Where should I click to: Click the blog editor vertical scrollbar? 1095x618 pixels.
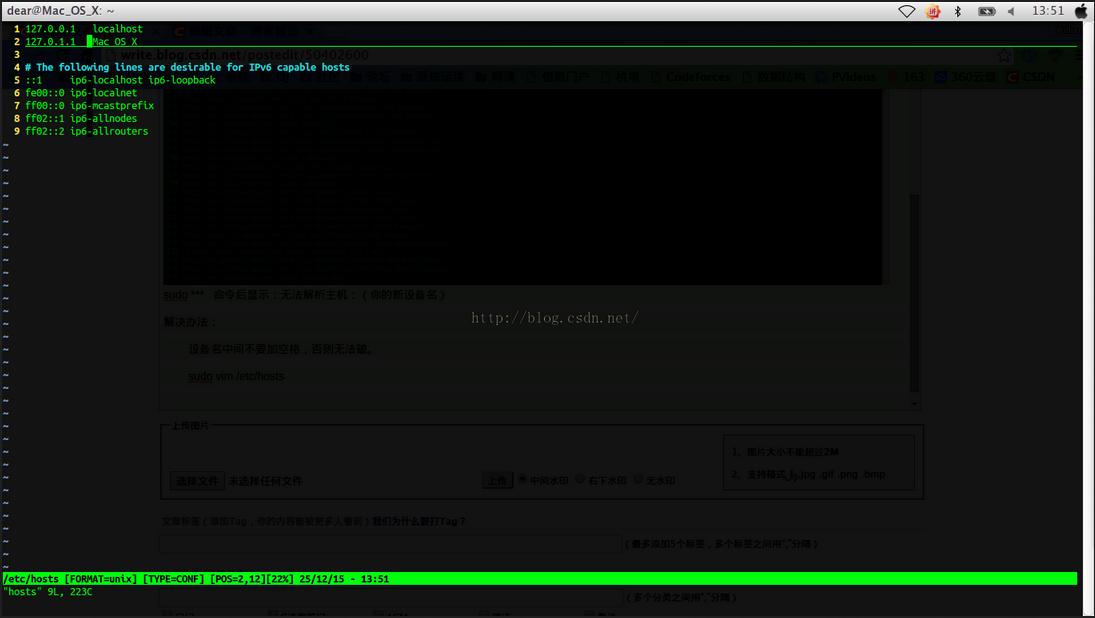[x=913, y=293]
